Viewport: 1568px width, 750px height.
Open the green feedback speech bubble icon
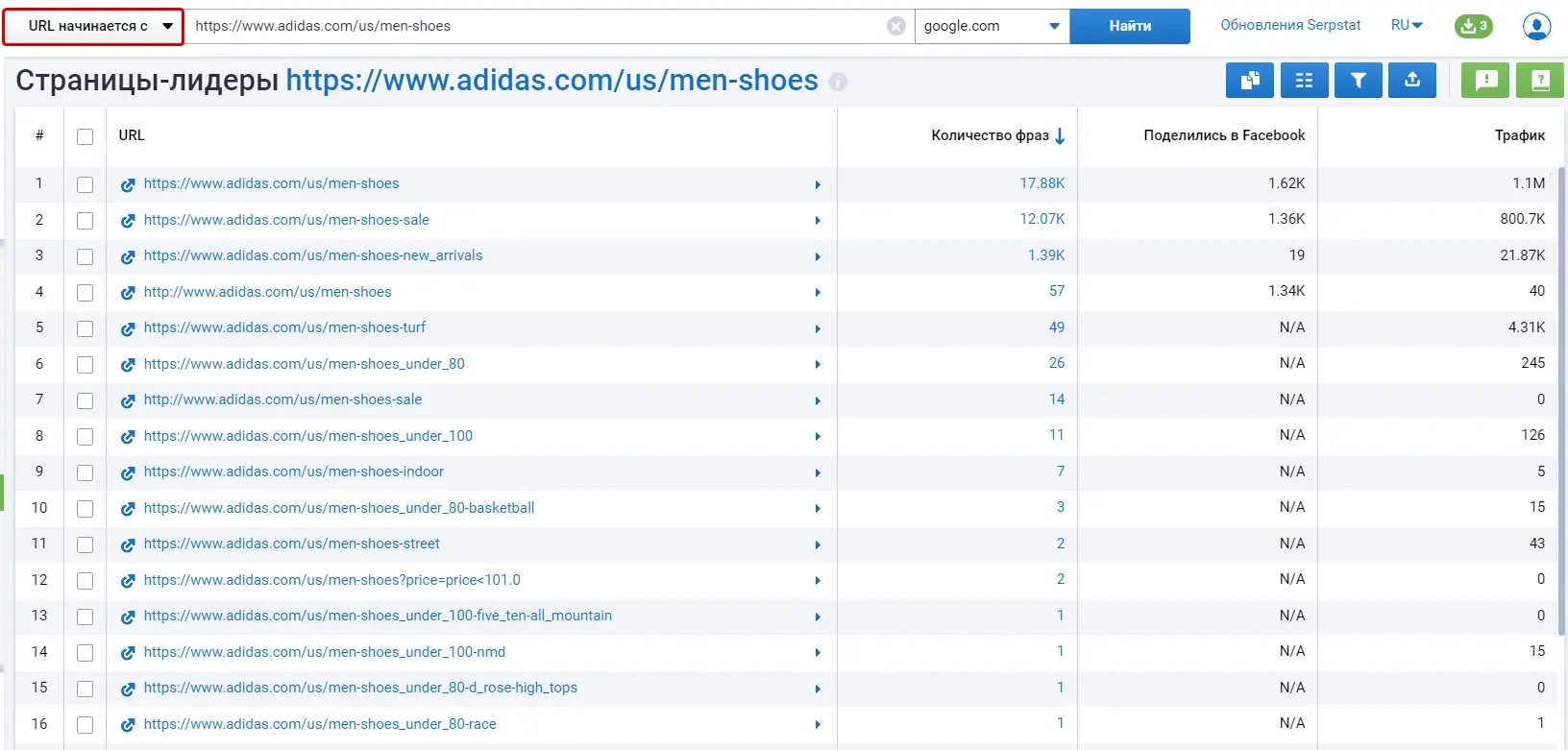1485,81
